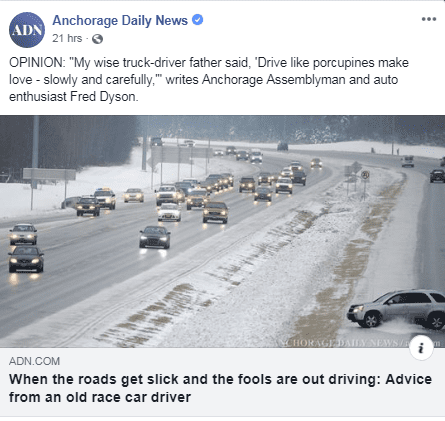The width and height of the screenshot is (445, 421).
Task: Click the black sedan with headlights leading traffic
Action: point(155,237)
